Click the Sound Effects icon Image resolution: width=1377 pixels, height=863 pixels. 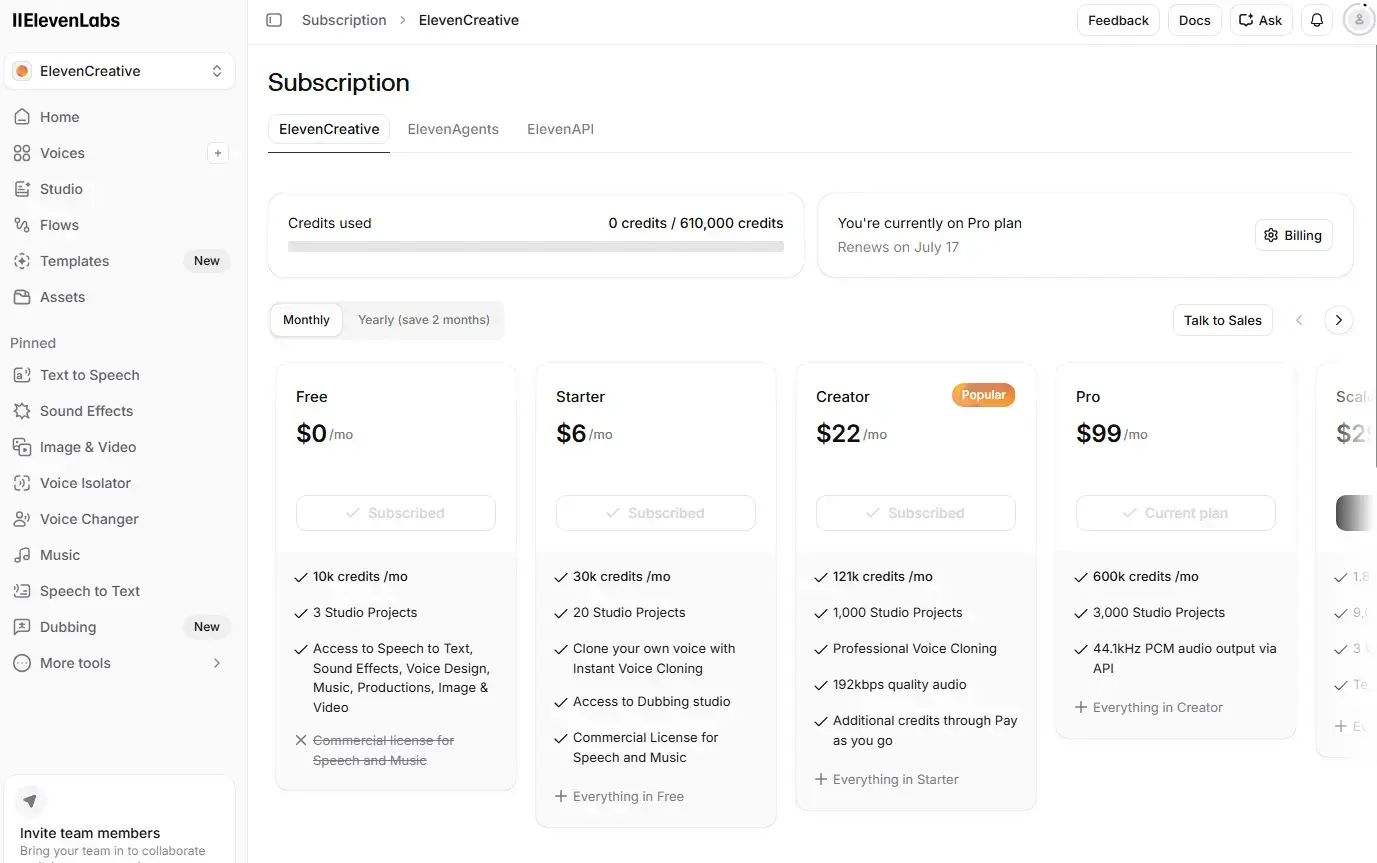(21, 411)
